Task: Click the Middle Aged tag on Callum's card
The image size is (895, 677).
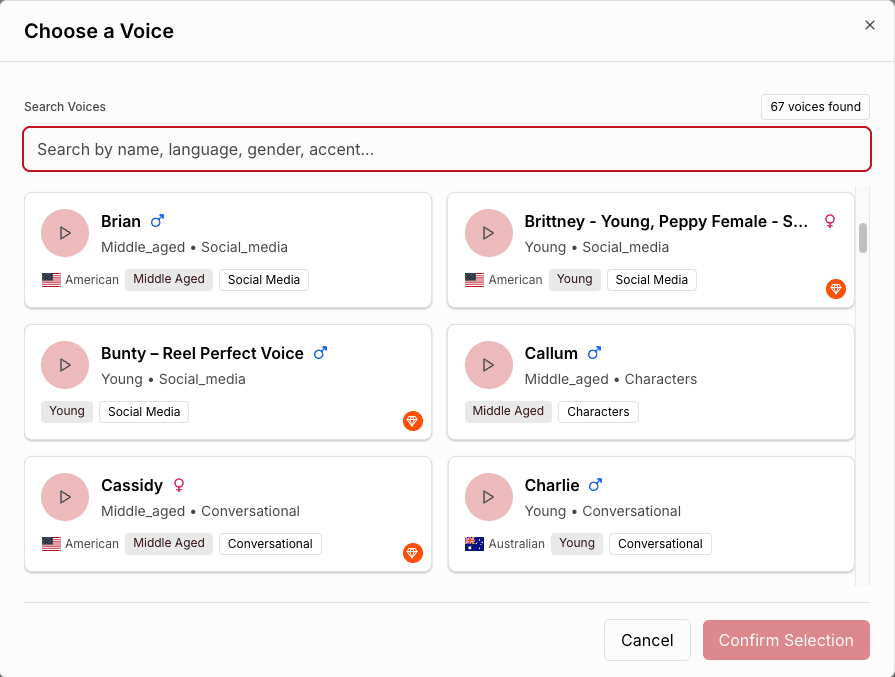Action: (x=508, y=412)
